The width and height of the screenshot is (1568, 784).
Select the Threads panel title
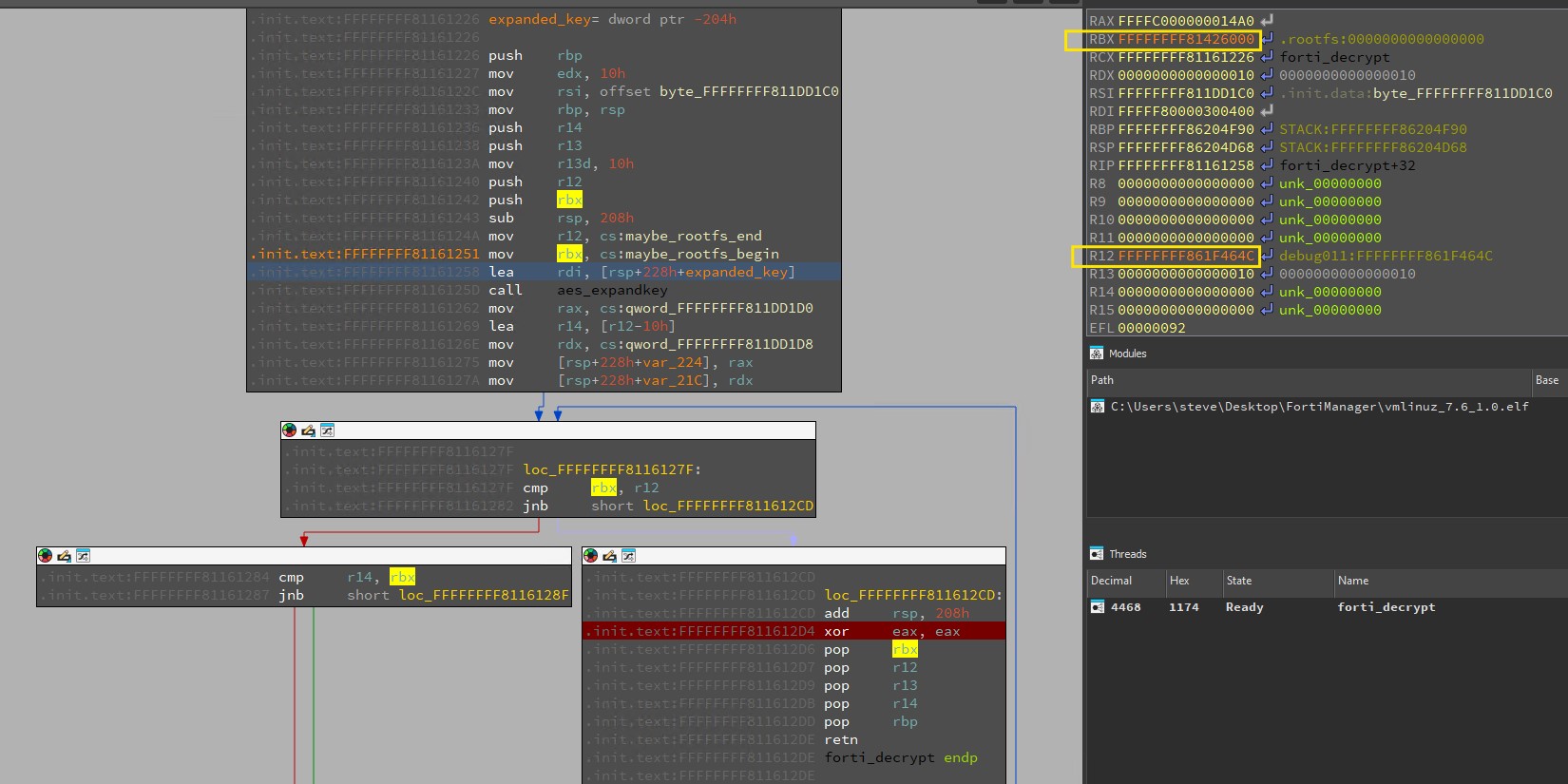click(x=1128, y=554)
